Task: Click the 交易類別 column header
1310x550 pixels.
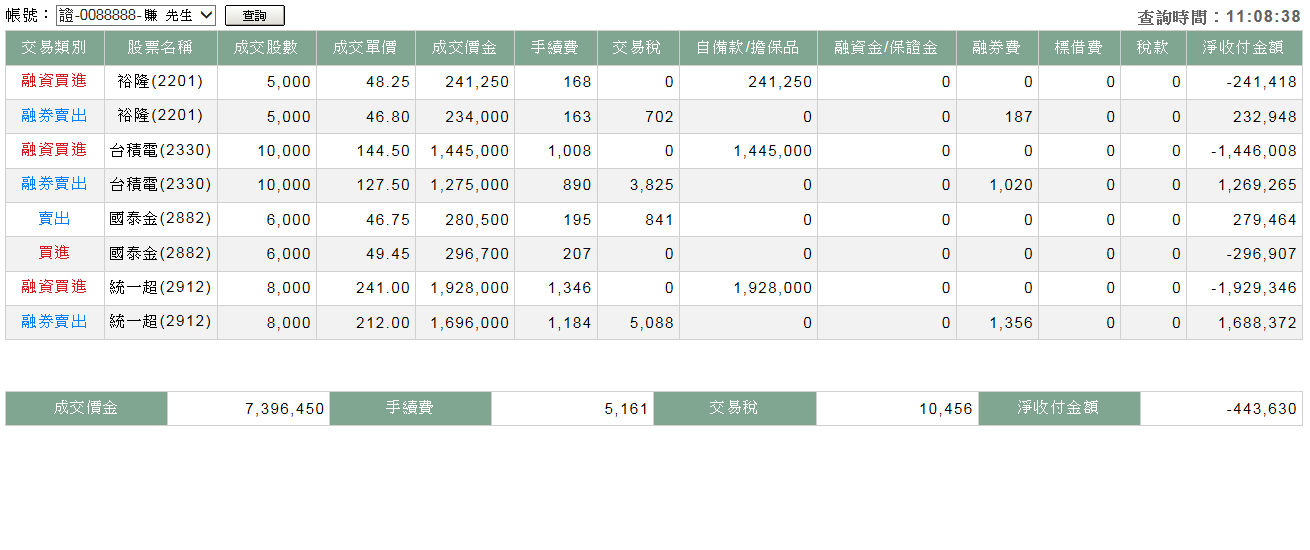Action: 54,47
